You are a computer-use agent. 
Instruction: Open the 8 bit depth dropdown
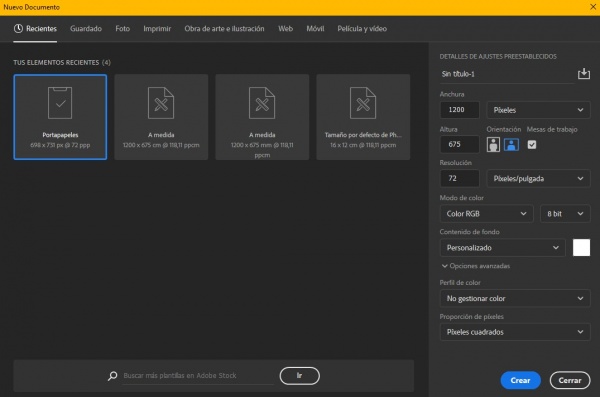click(565, 214)
